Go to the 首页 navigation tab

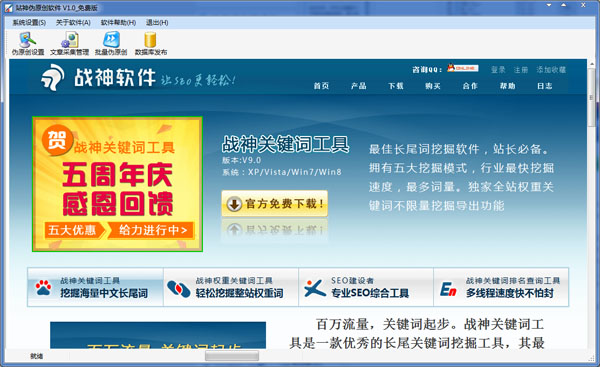click(321, 86)
